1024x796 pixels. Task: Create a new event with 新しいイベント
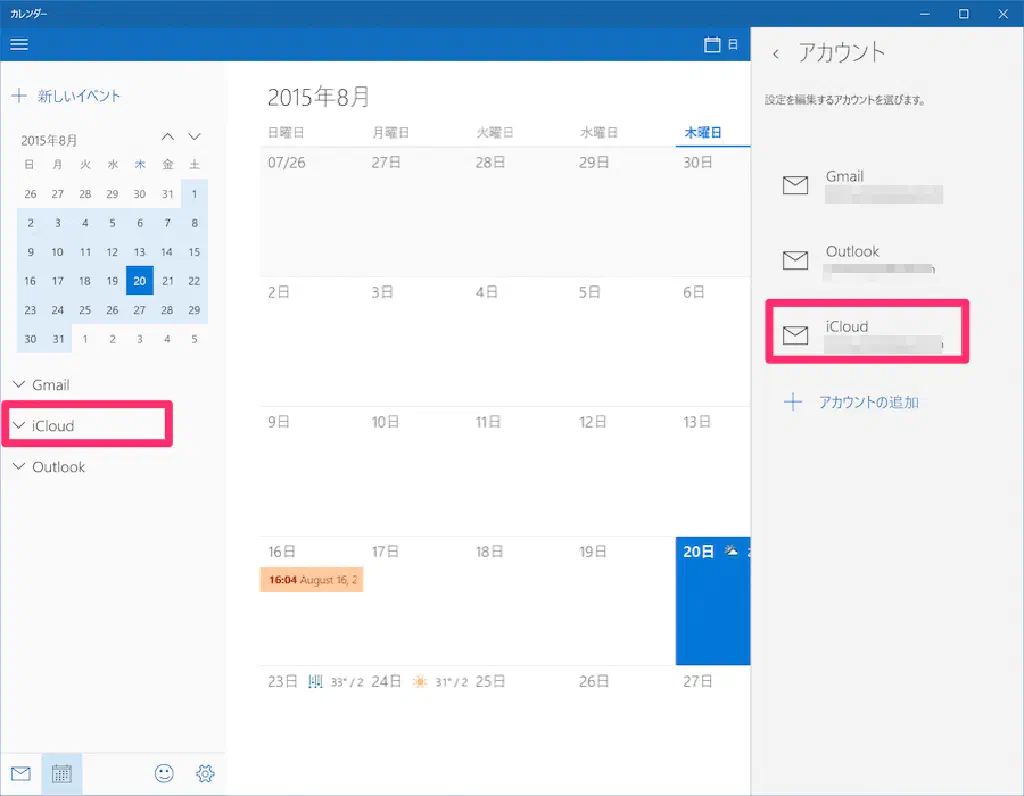click(66, 96)
